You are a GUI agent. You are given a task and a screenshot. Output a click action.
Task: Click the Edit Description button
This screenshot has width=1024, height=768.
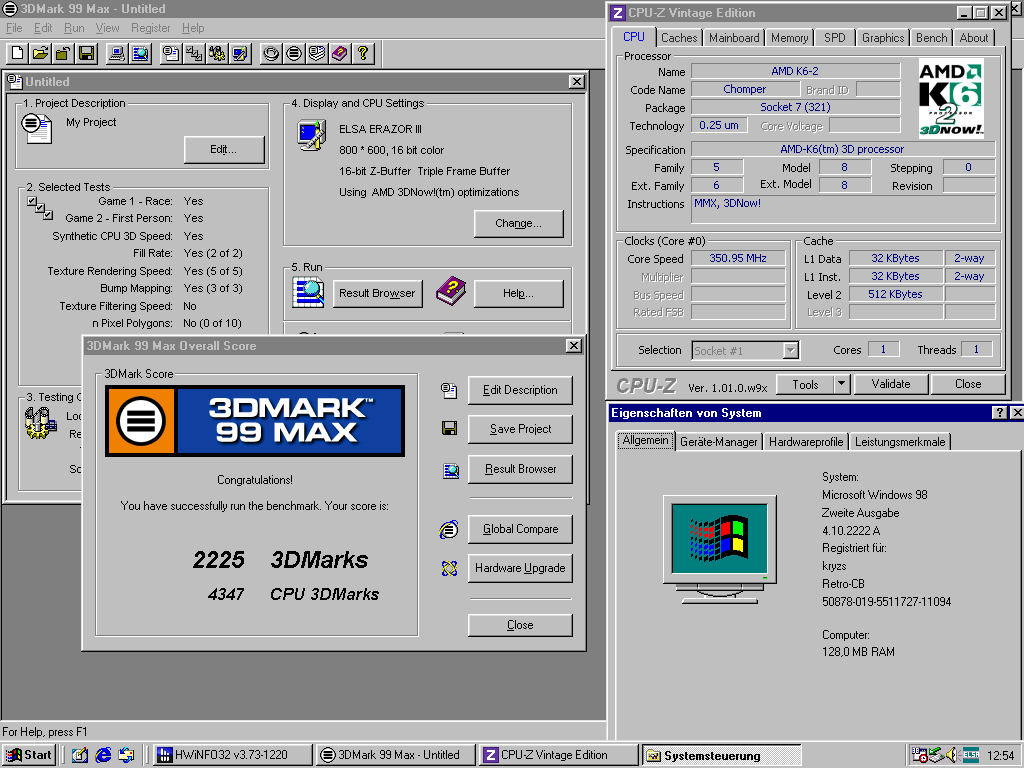520,390
